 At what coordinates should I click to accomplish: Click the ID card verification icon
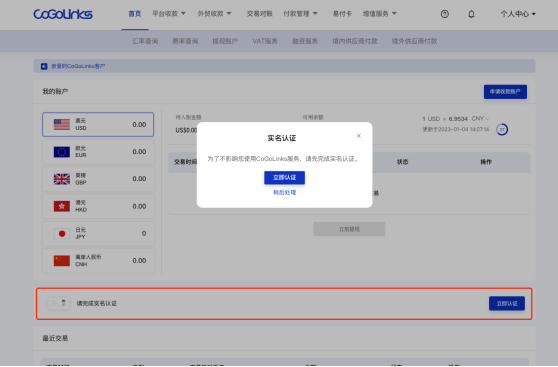point(59,303)
